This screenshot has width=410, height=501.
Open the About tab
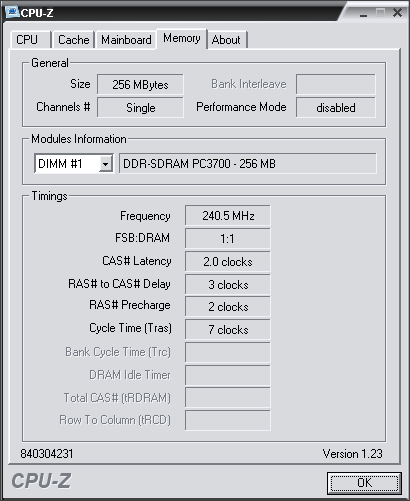pyautogui.click(x=226, y=40)
